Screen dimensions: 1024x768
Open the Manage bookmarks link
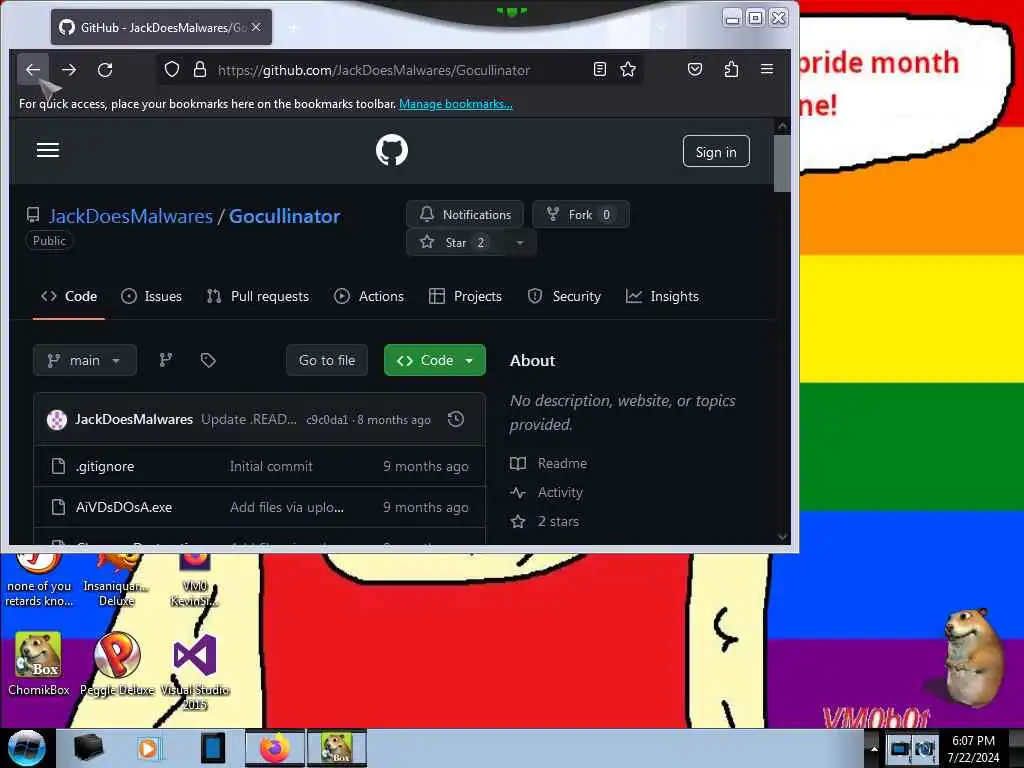[456, 104]
